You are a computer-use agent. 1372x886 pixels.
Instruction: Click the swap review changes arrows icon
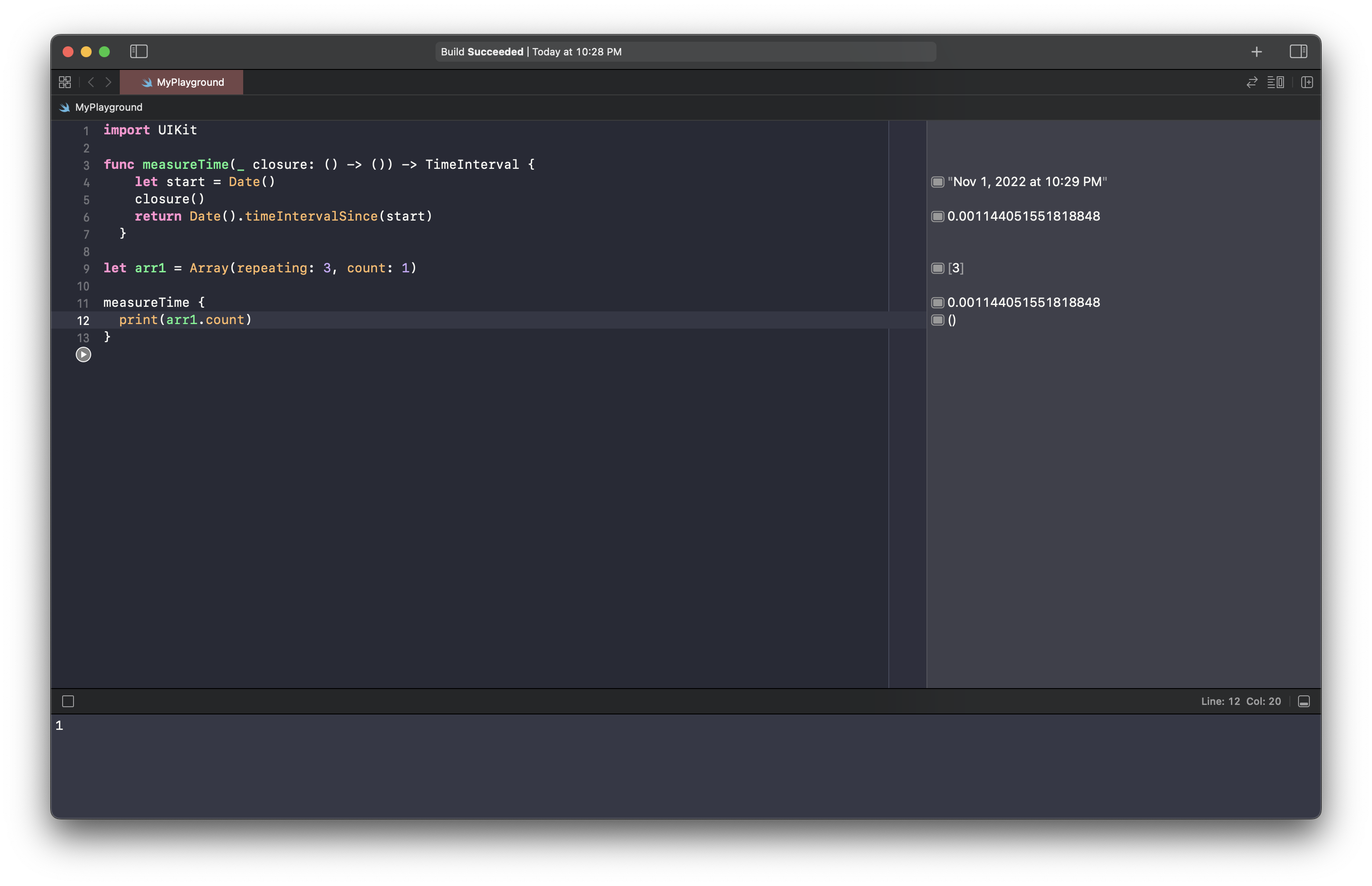tap(1251, 82)
